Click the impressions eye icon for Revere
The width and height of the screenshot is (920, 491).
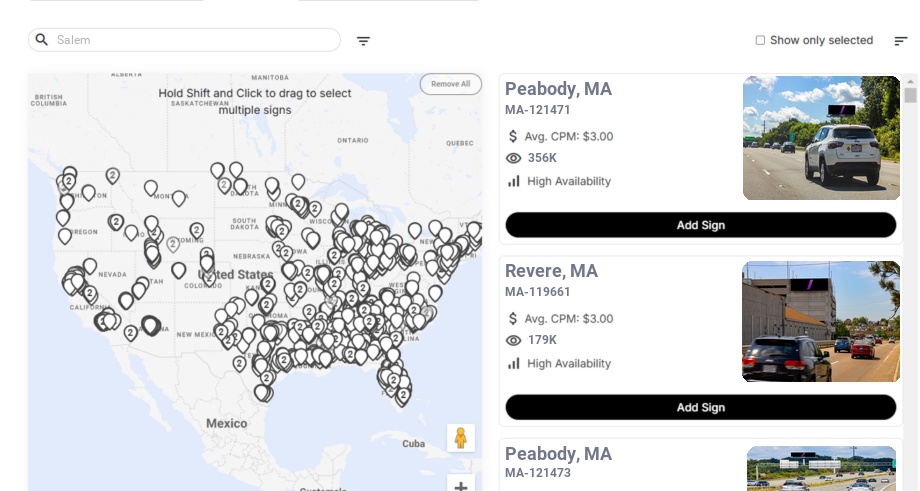pyautogui.click(x=514, y=340)
